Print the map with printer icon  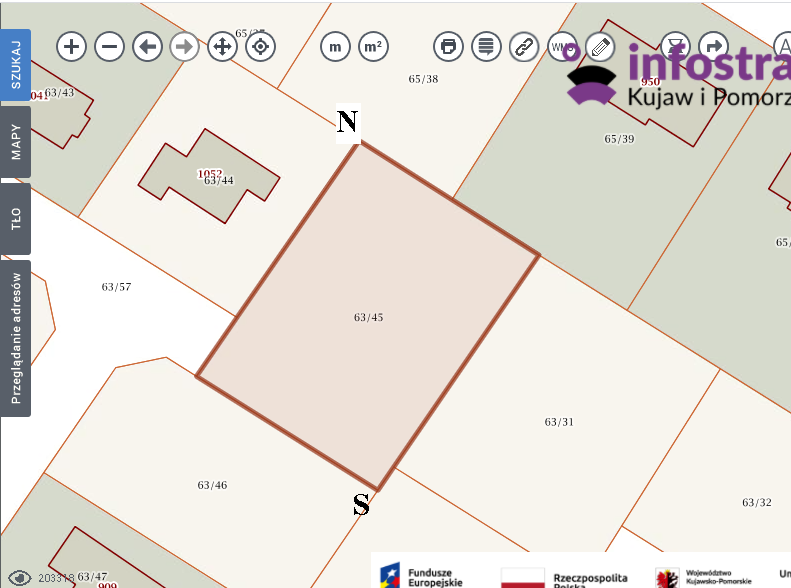click(x=448, y=46)
